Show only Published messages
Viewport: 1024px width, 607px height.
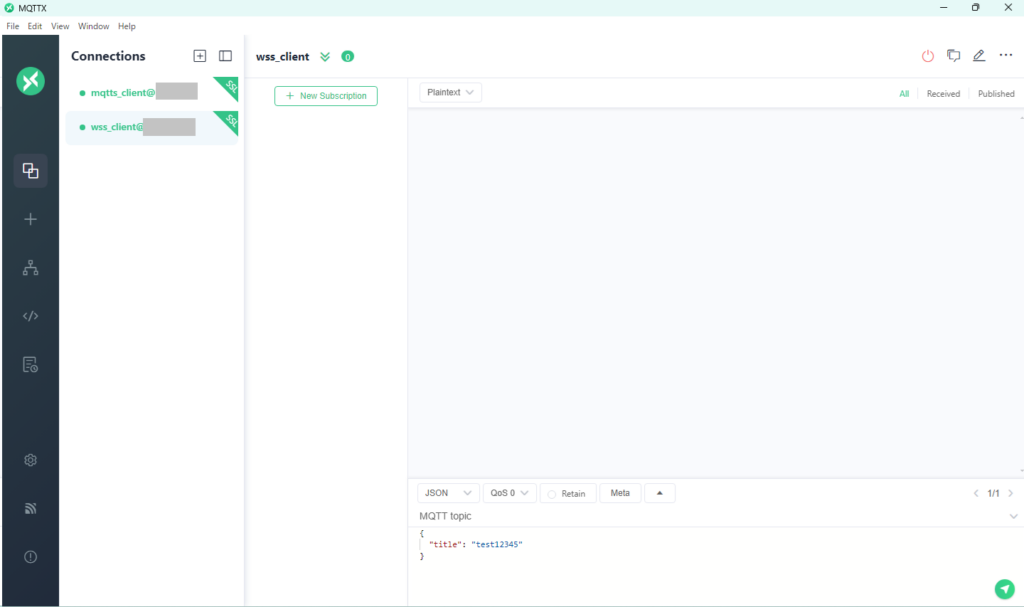pyautogui.click(x=995, y=94)
